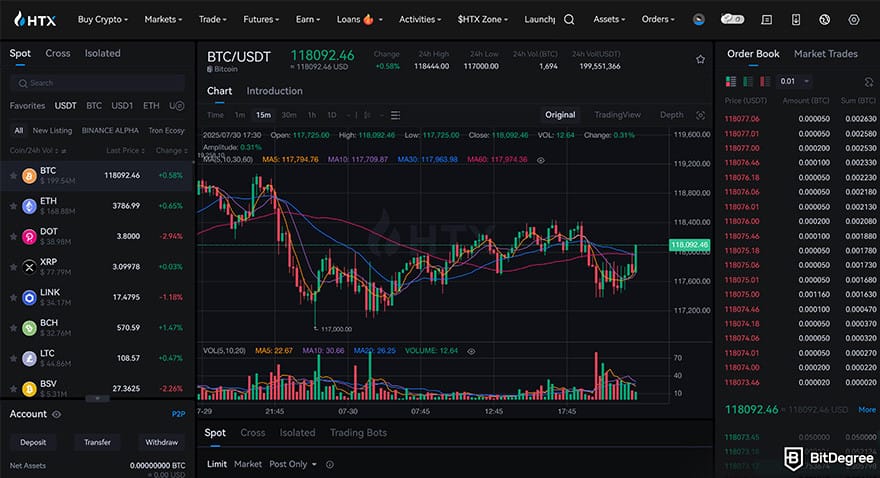Open the Introduction tab
This screenshot has height=478, width=880.
click(x=274, y=91)
